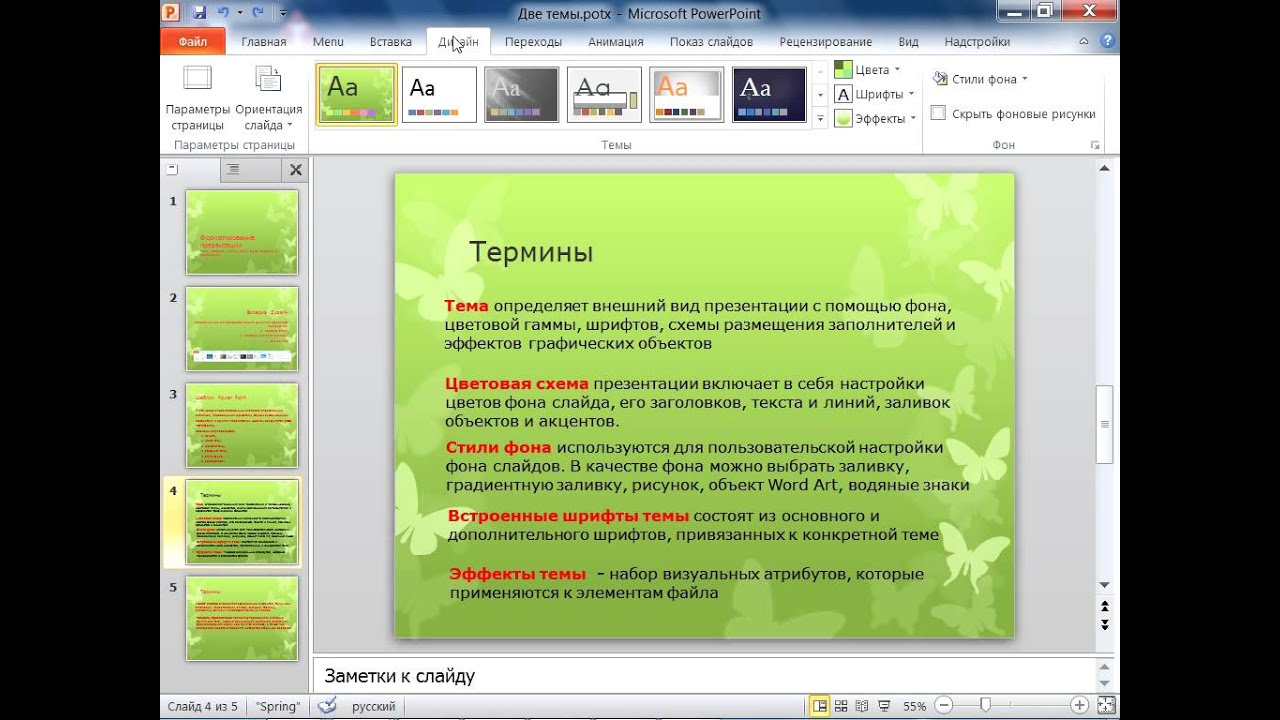Image resolution: width=1280 pixels, height=720 pixels.
Task: Expand the full themes gallery
Action: tap(820, 118)
